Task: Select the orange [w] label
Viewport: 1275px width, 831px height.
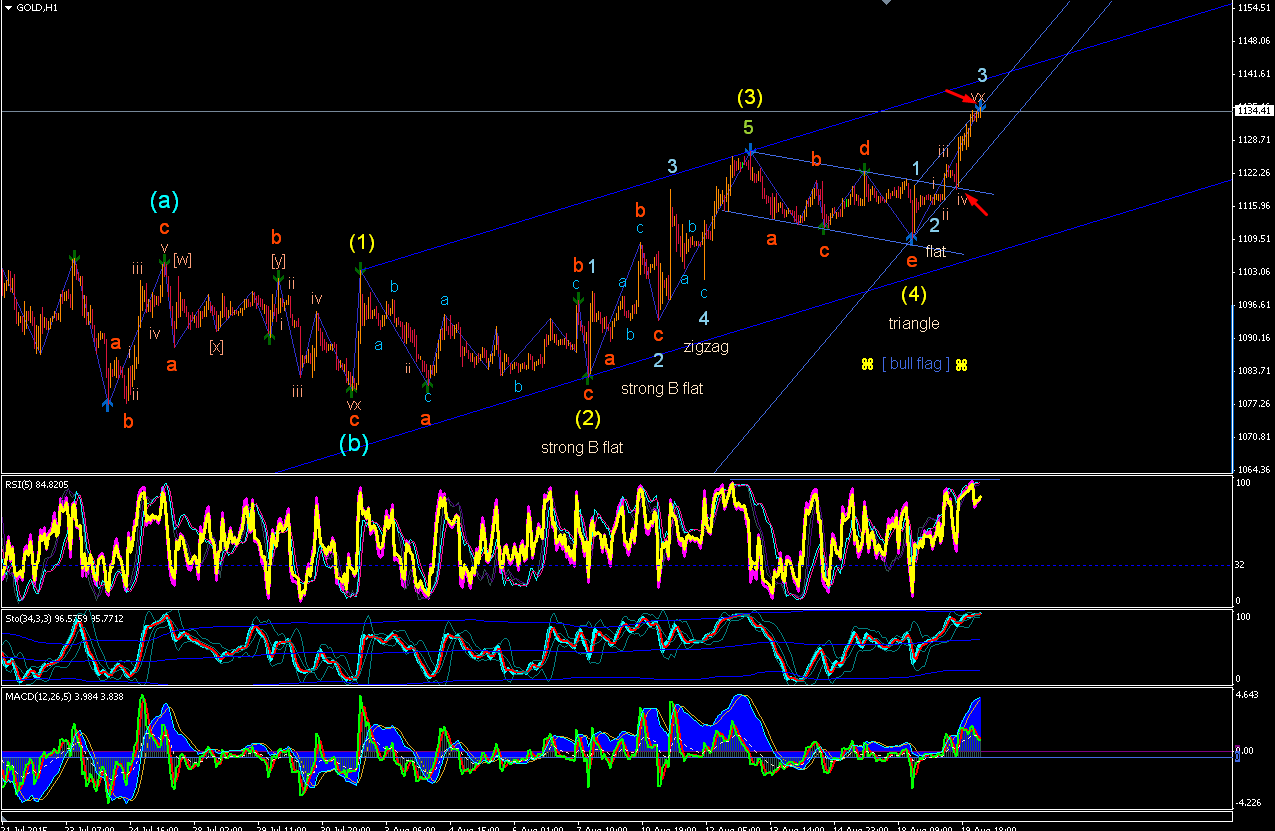Action: pyautogui.click(x=182, y=260)
